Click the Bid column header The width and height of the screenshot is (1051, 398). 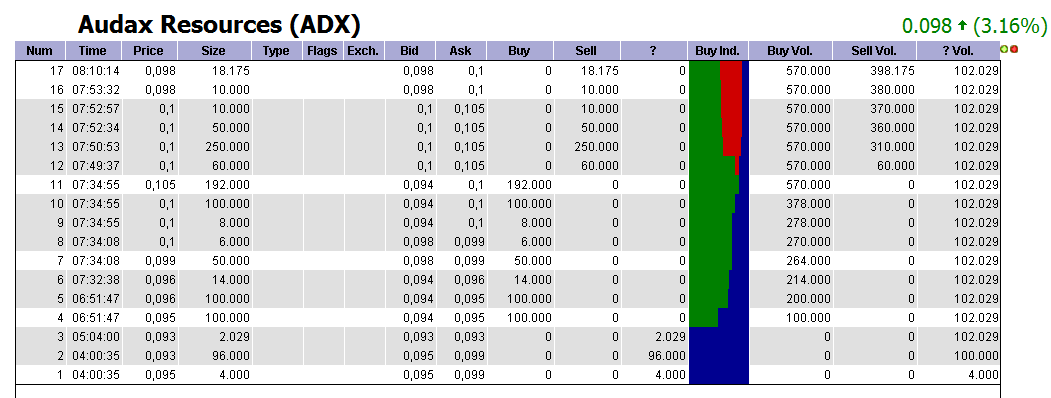coord(410,51)
